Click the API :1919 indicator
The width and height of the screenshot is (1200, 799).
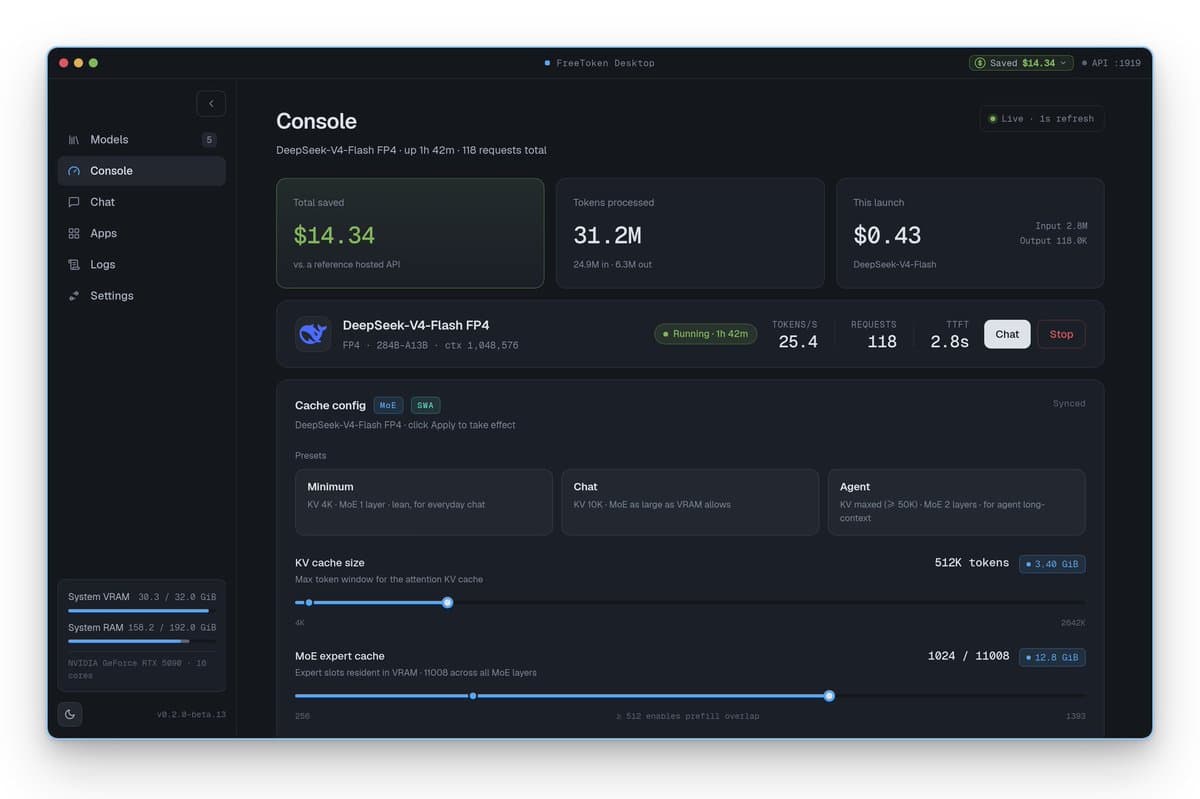click(1111, 63)
